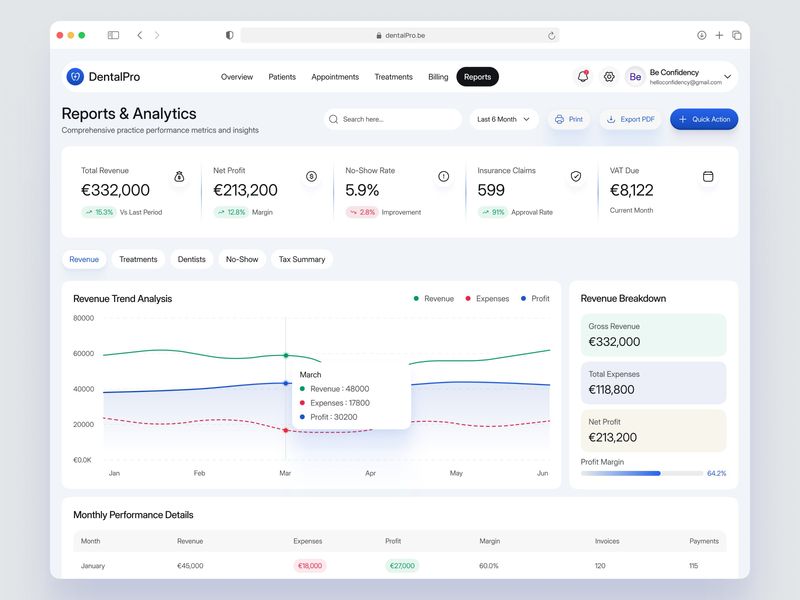
Task: Open the notification bell alerts
Action: tap(582, 76)
